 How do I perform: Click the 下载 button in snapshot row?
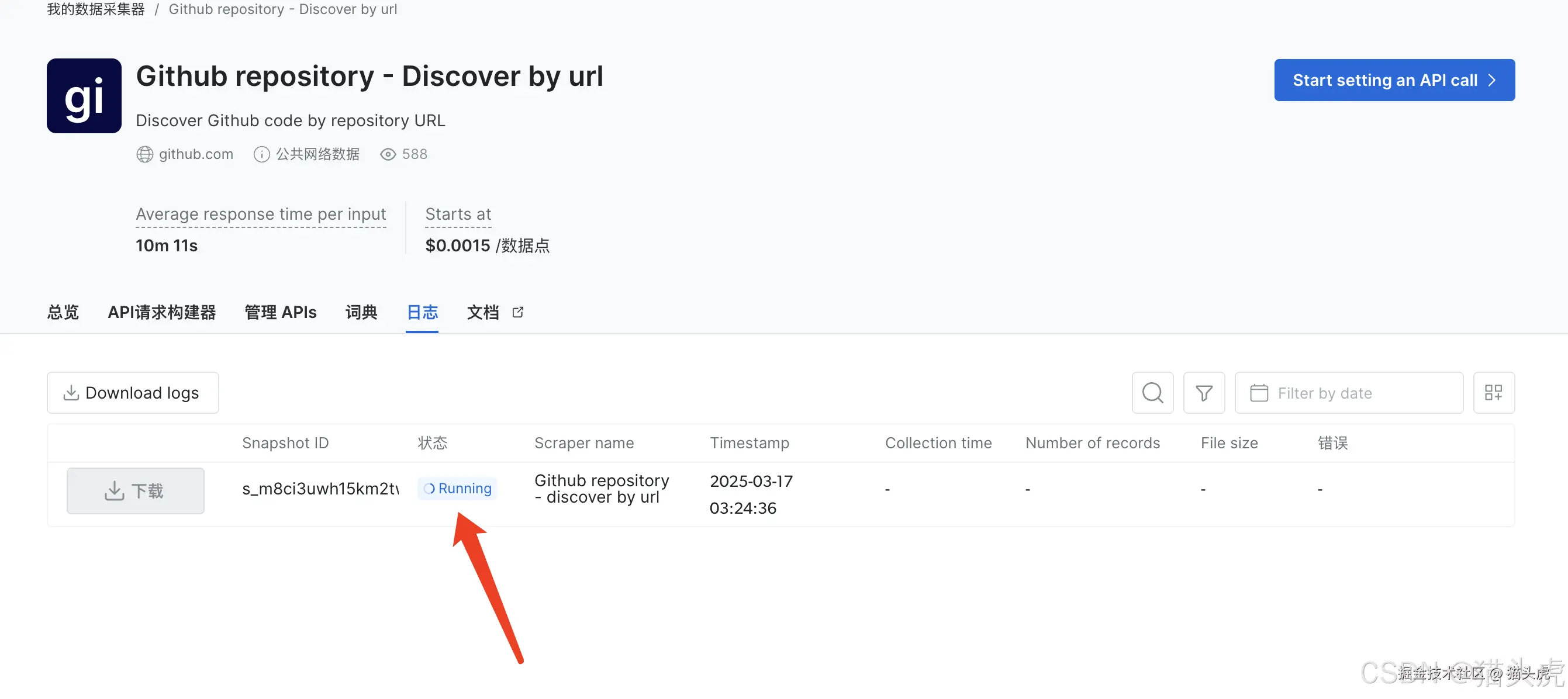tap(135, 490)
